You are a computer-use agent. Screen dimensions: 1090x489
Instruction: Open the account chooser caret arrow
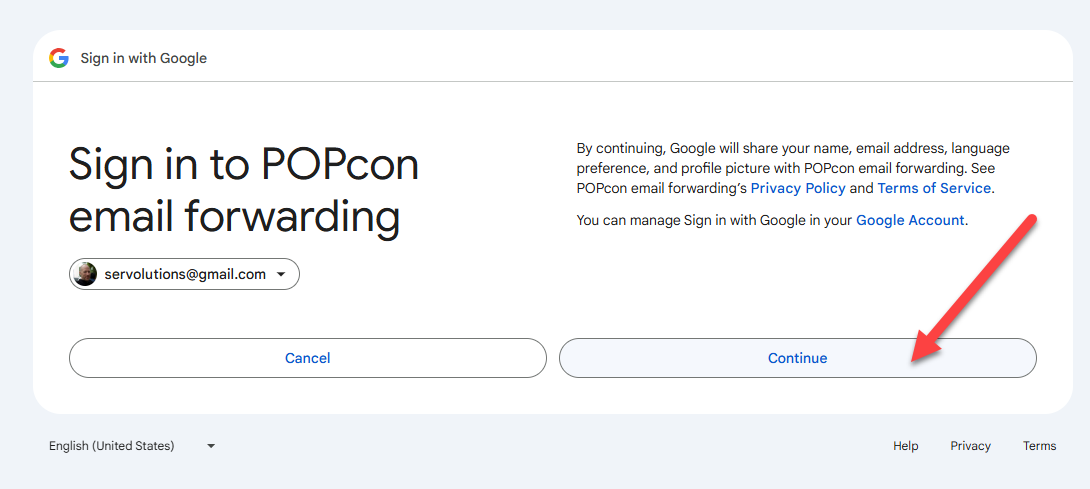(x=281, y=274)
